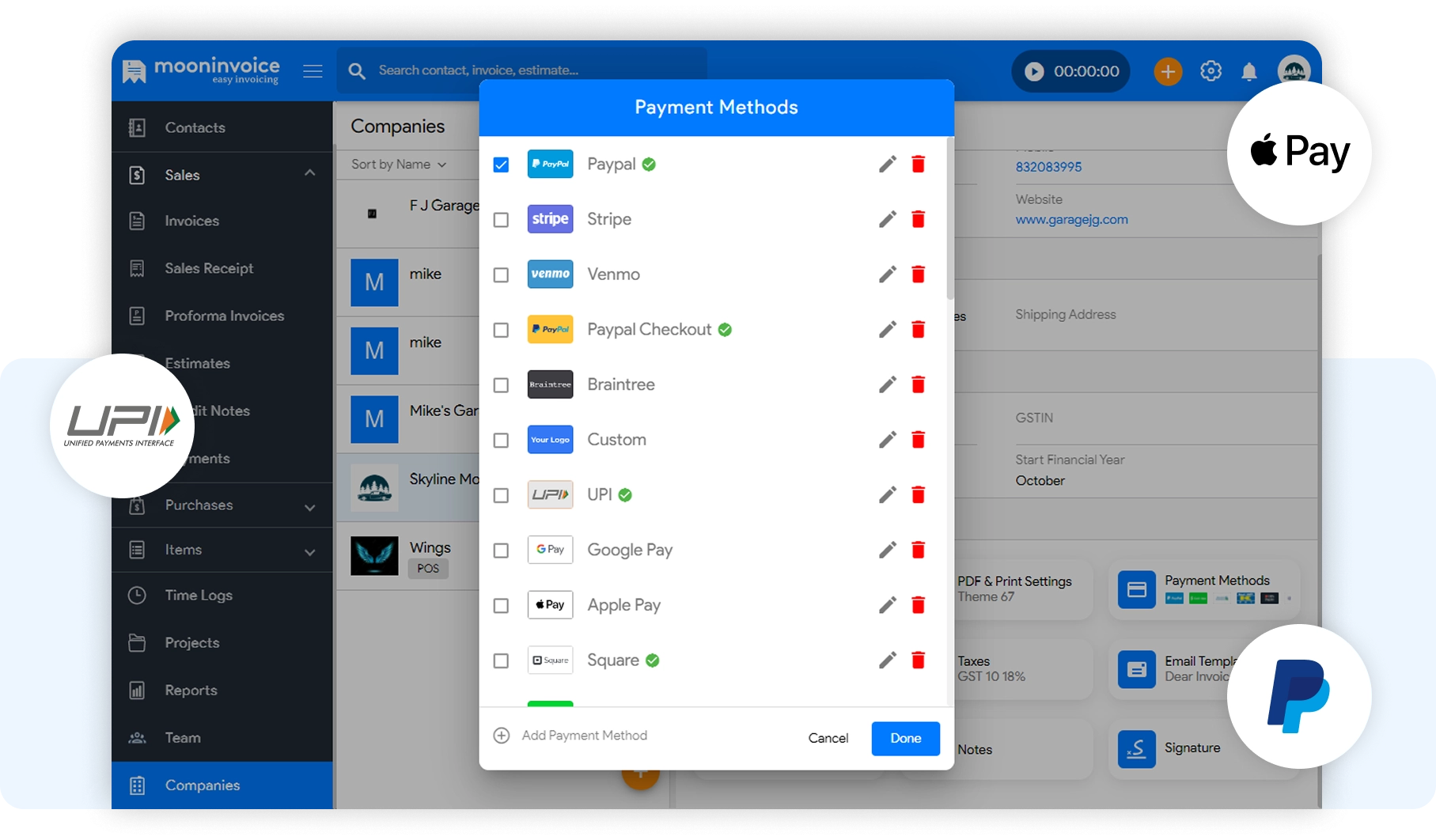Click the Done button

click(x=905, y=738)
